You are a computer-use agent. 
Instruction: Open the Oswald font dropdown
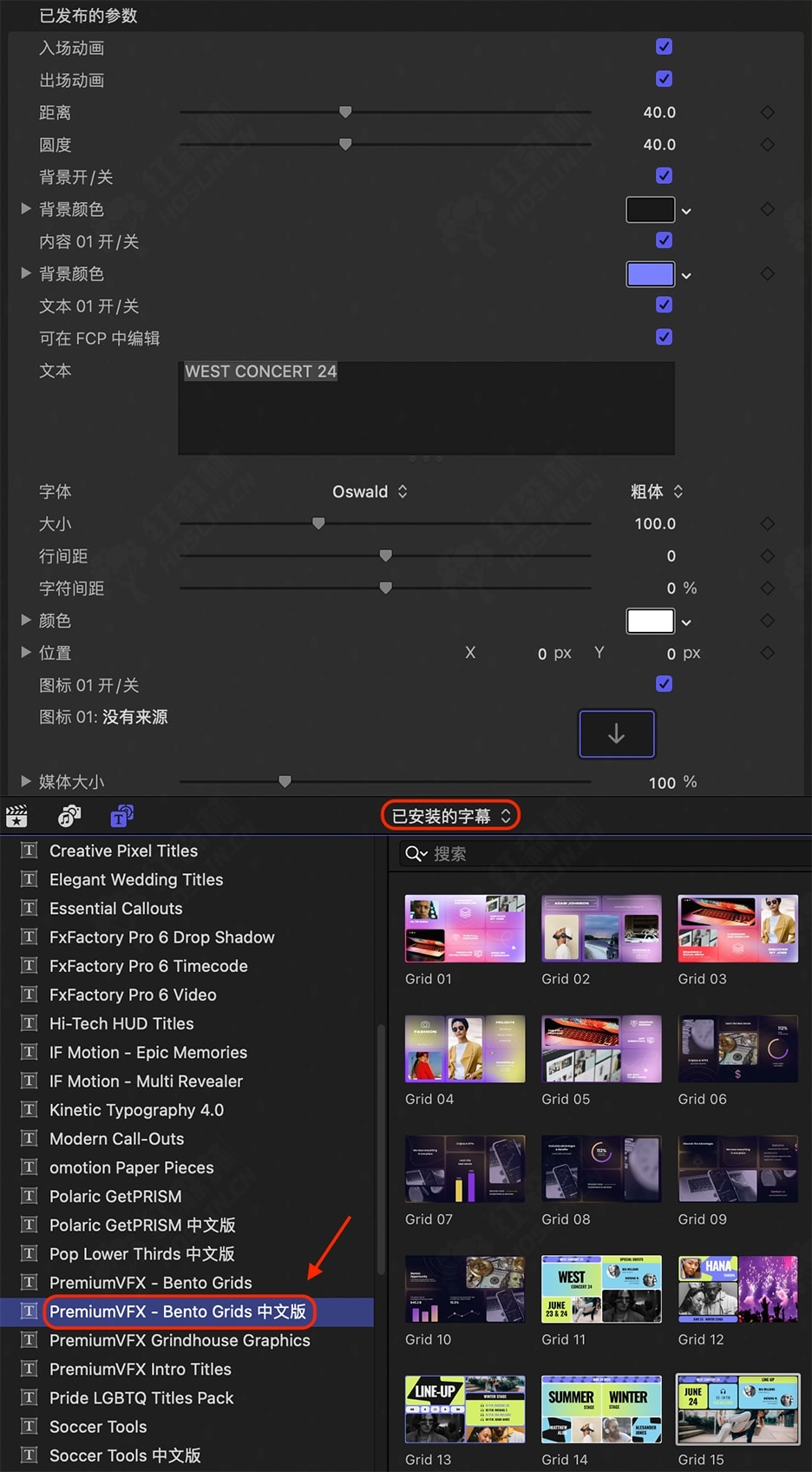coord(370,491)
